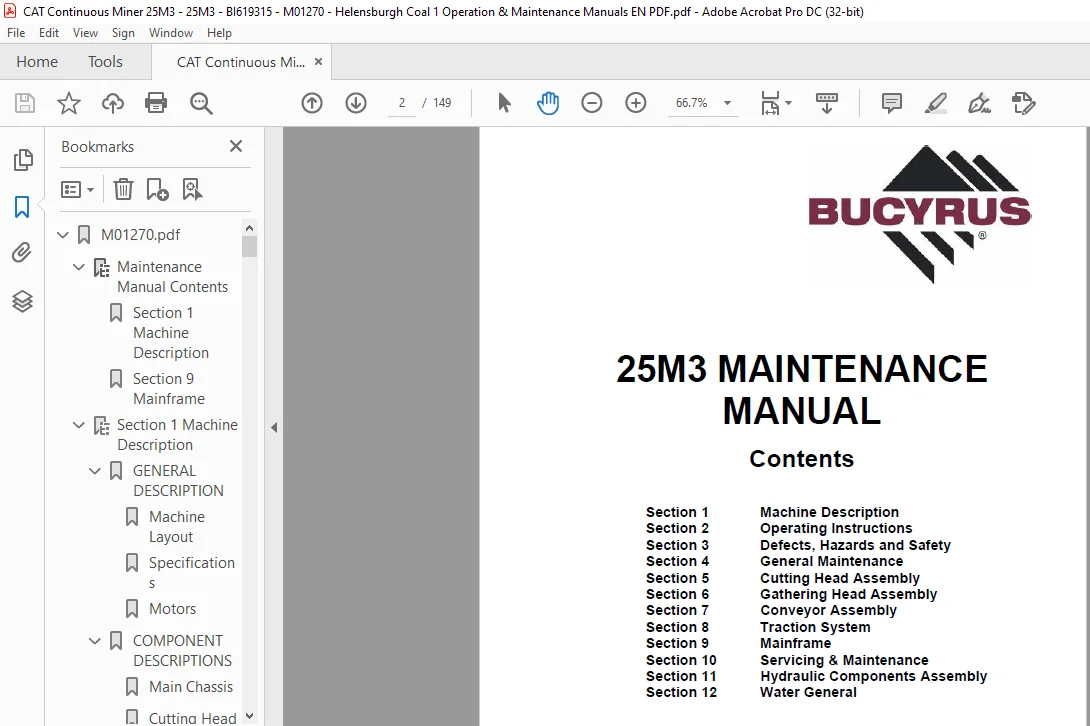Open the sign document tool
This screenshot has height=726, width=1090.
(x=979, y=103)
